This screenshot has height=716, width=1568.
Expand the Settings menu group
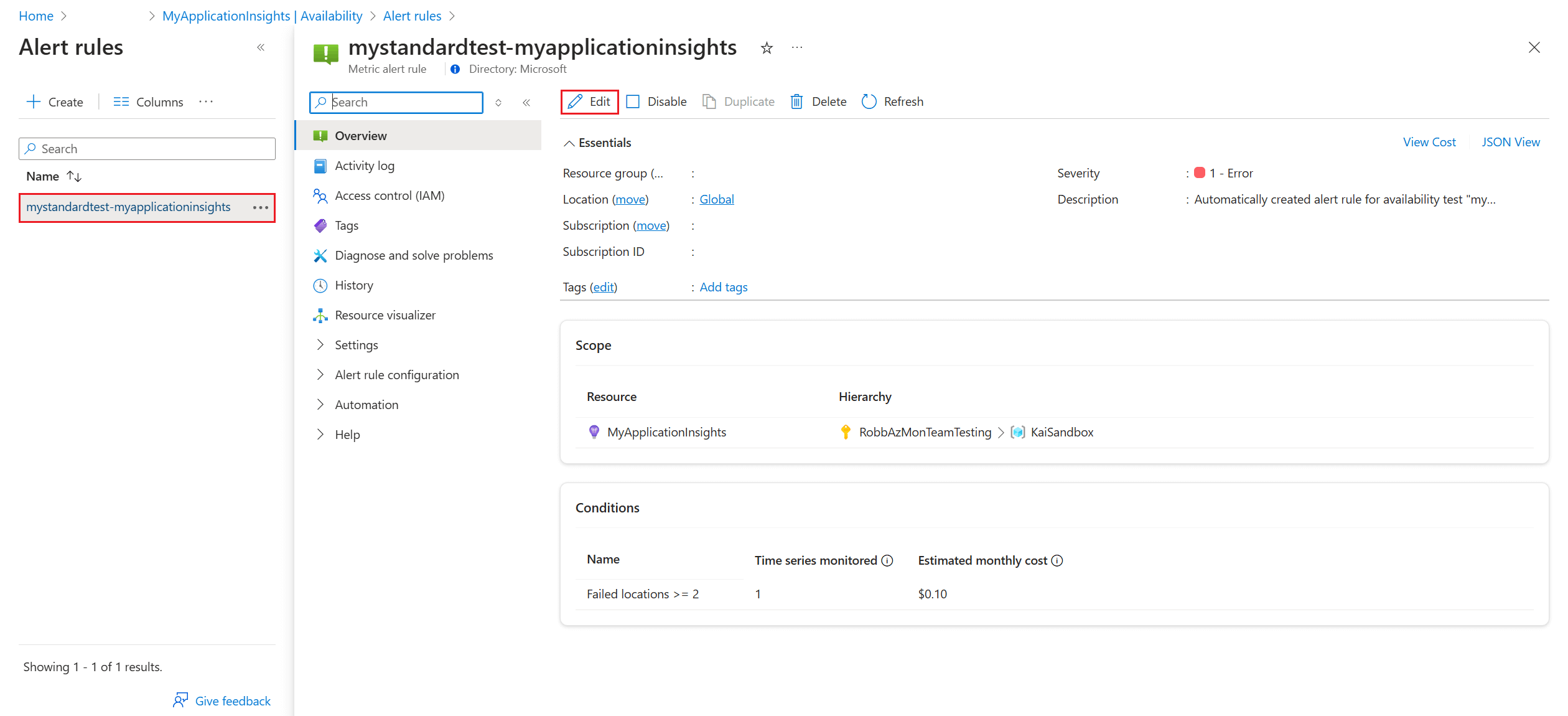point(320,345)
